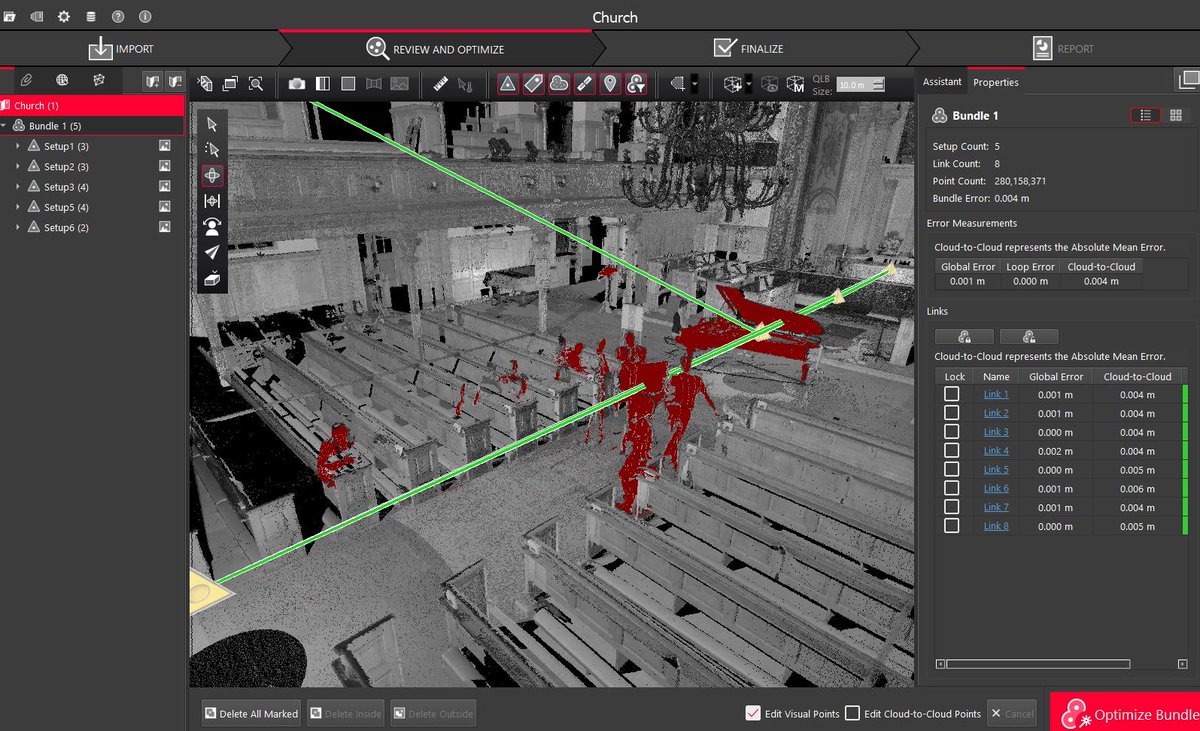
Task: Click the links table horizontal scrollbar
Action: pyautogui.click(x=1038, y=664)
